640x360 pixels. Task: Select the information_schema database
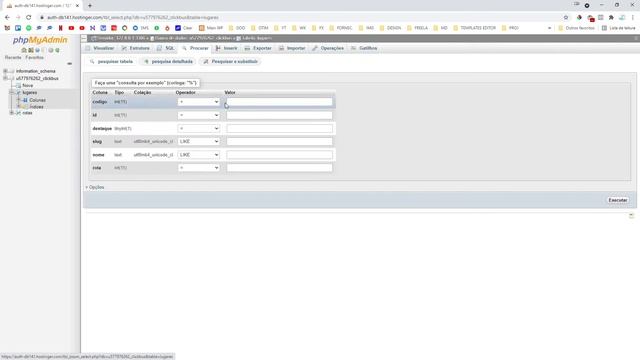click(x=36, y=71)
